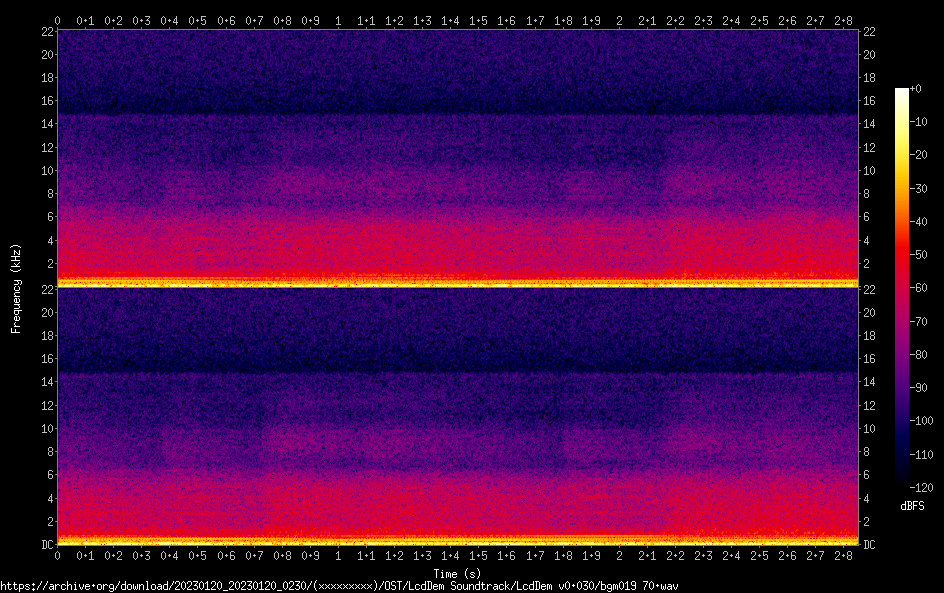944x593 pixels.
Task: Click the topmost 14 label on the right frequency axis
Action: (869, 124)
